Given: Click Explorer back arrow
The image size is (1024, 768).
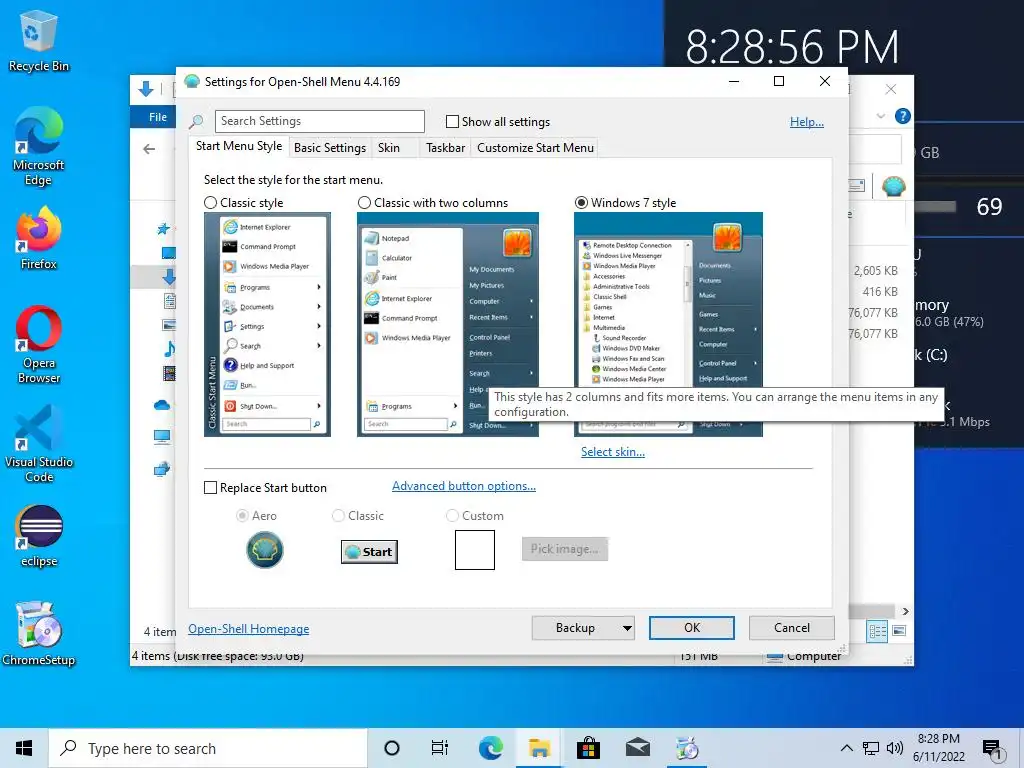Looking at the screenshot, I should pyautogui.click(x=149, y=149).
